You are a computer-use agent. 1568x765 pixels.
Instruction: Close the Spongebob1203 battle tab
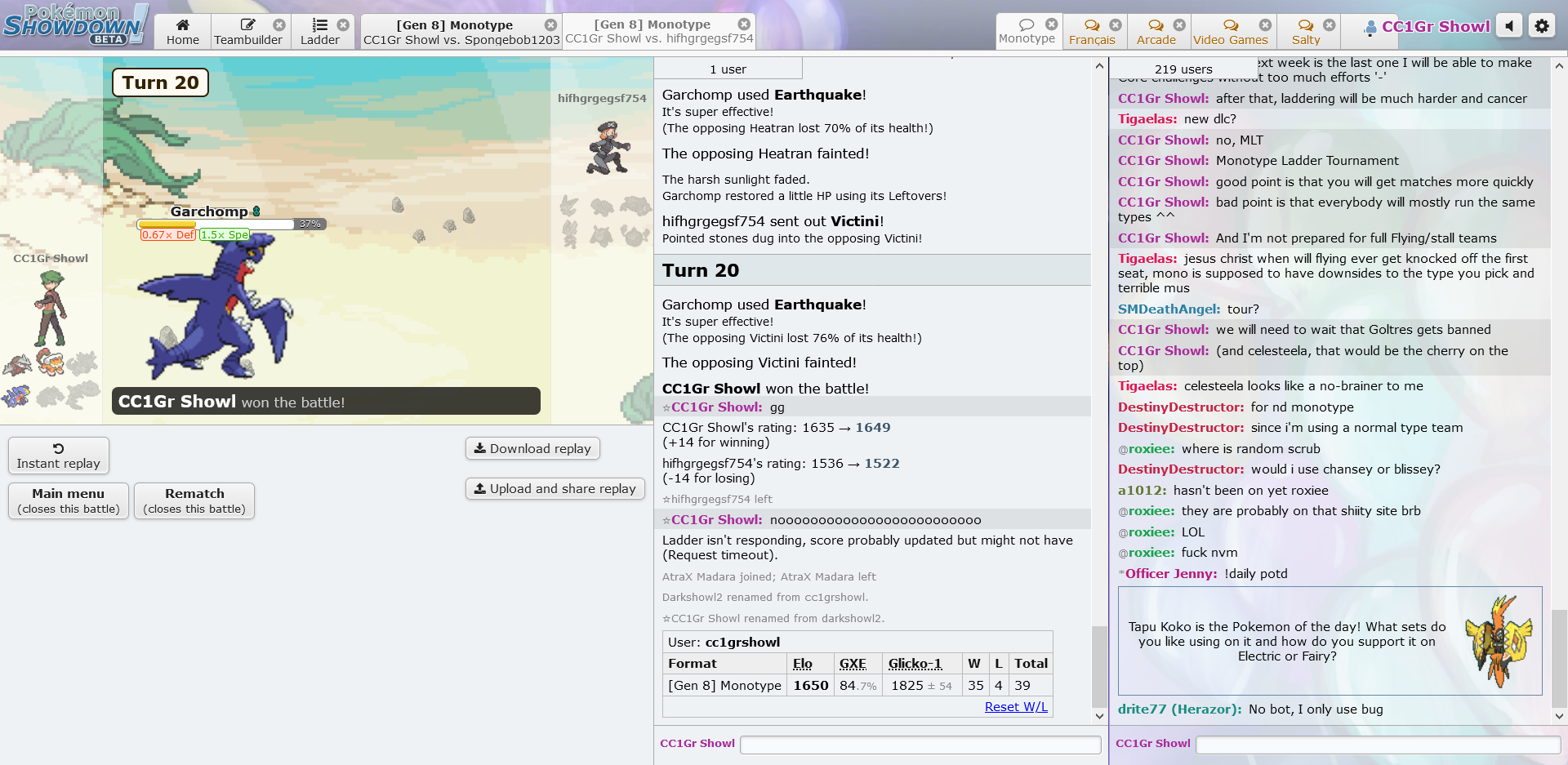pos(550,24)
